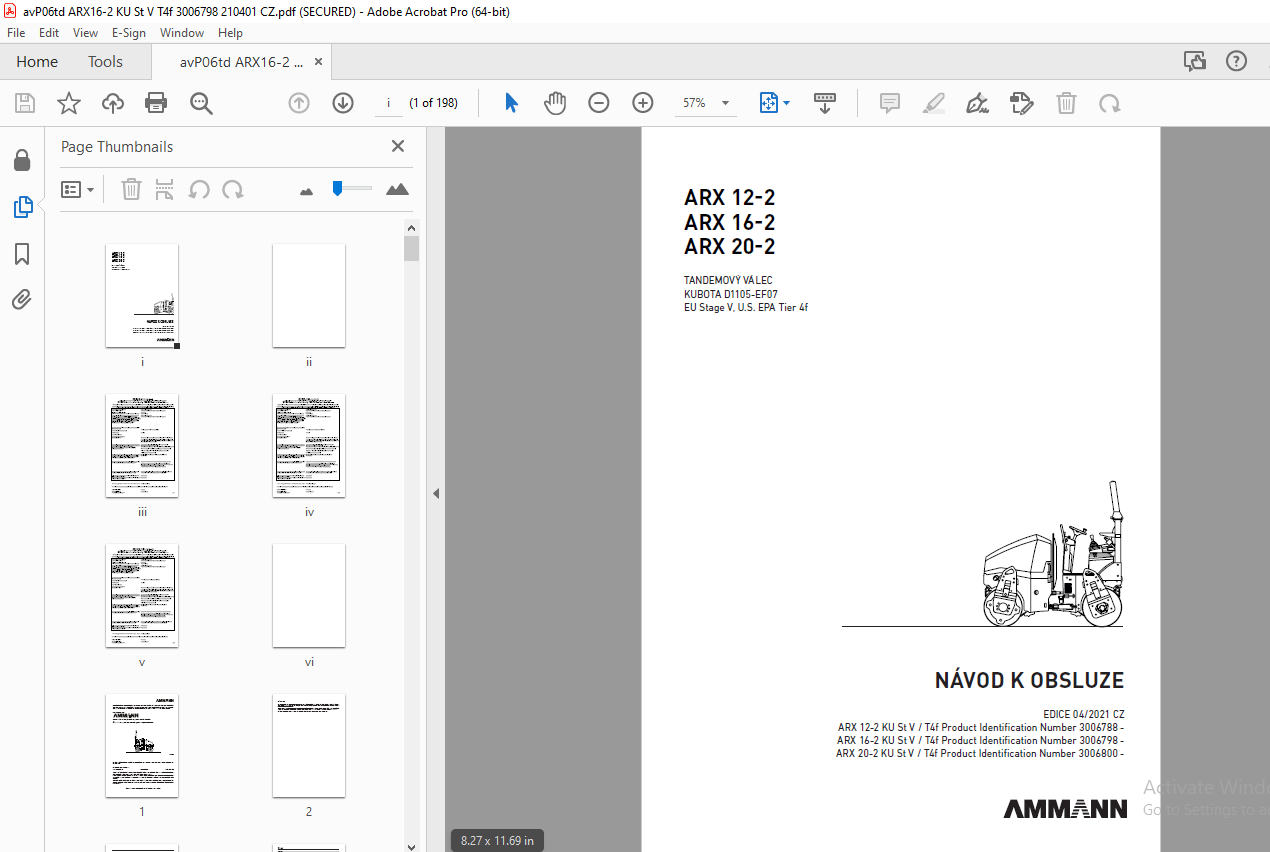Screen dimensions: 1270x852
Task: Activate the Hand pan tool
Action: click(555, 103)
